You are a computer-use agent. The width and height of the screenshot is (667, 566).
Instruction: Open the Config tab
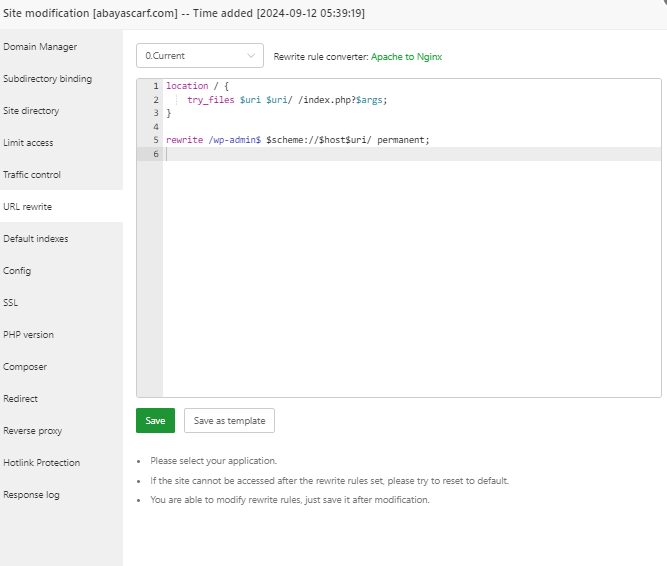[17, 271]
